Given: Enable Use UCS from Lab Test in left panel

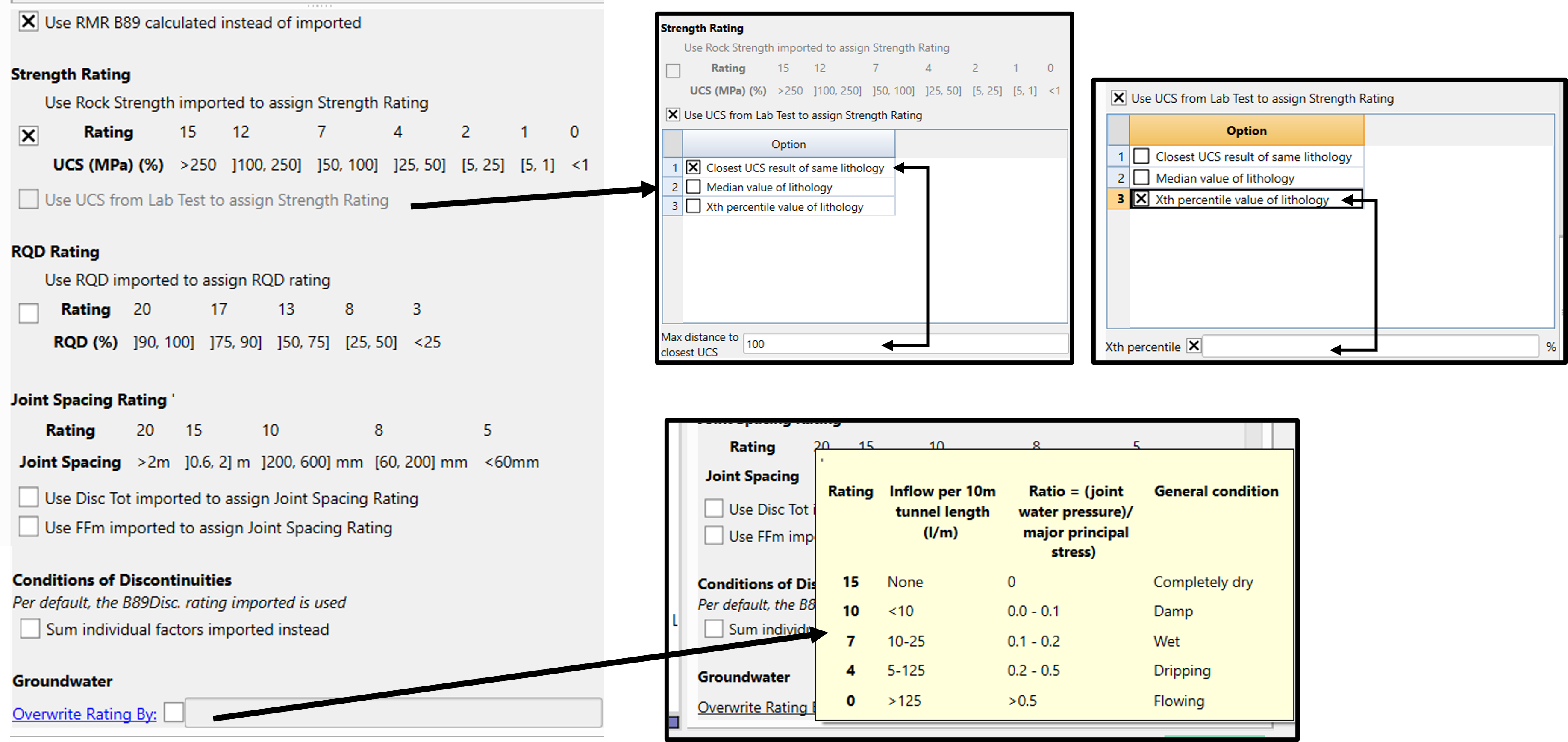Looking at the screenshot, I should click(x=29, y=200).
